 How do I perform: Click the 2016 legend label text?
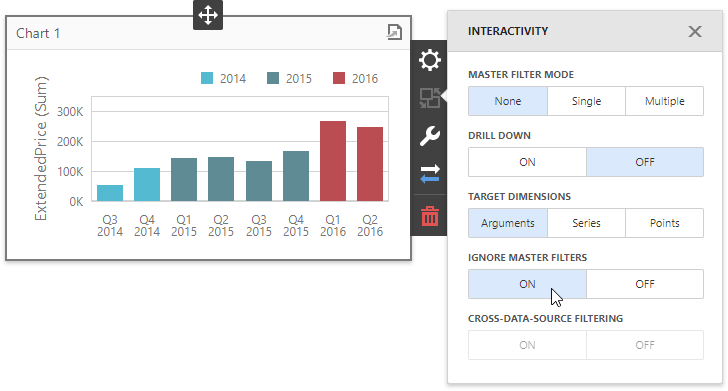365,78
